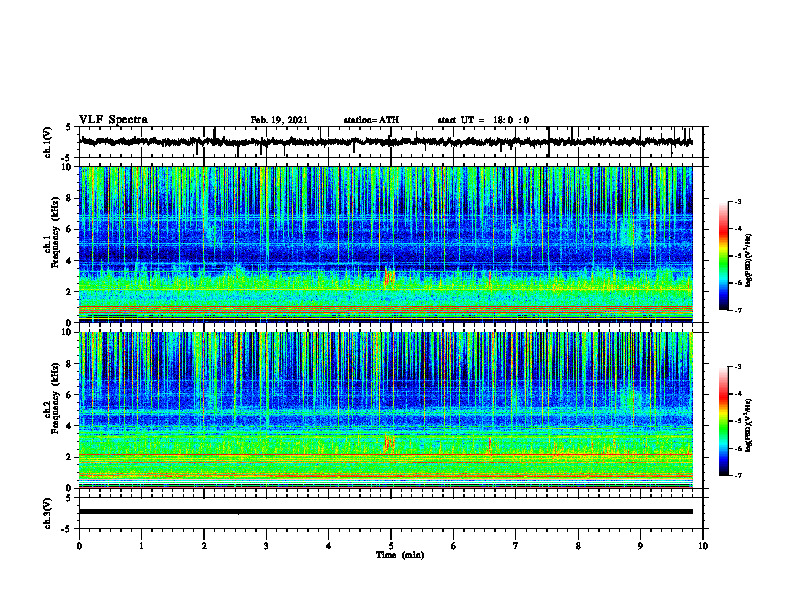Click the "ch.3(V)" axis label
The width and height of the screenshot is (792, 612).
tap(48, 513)
